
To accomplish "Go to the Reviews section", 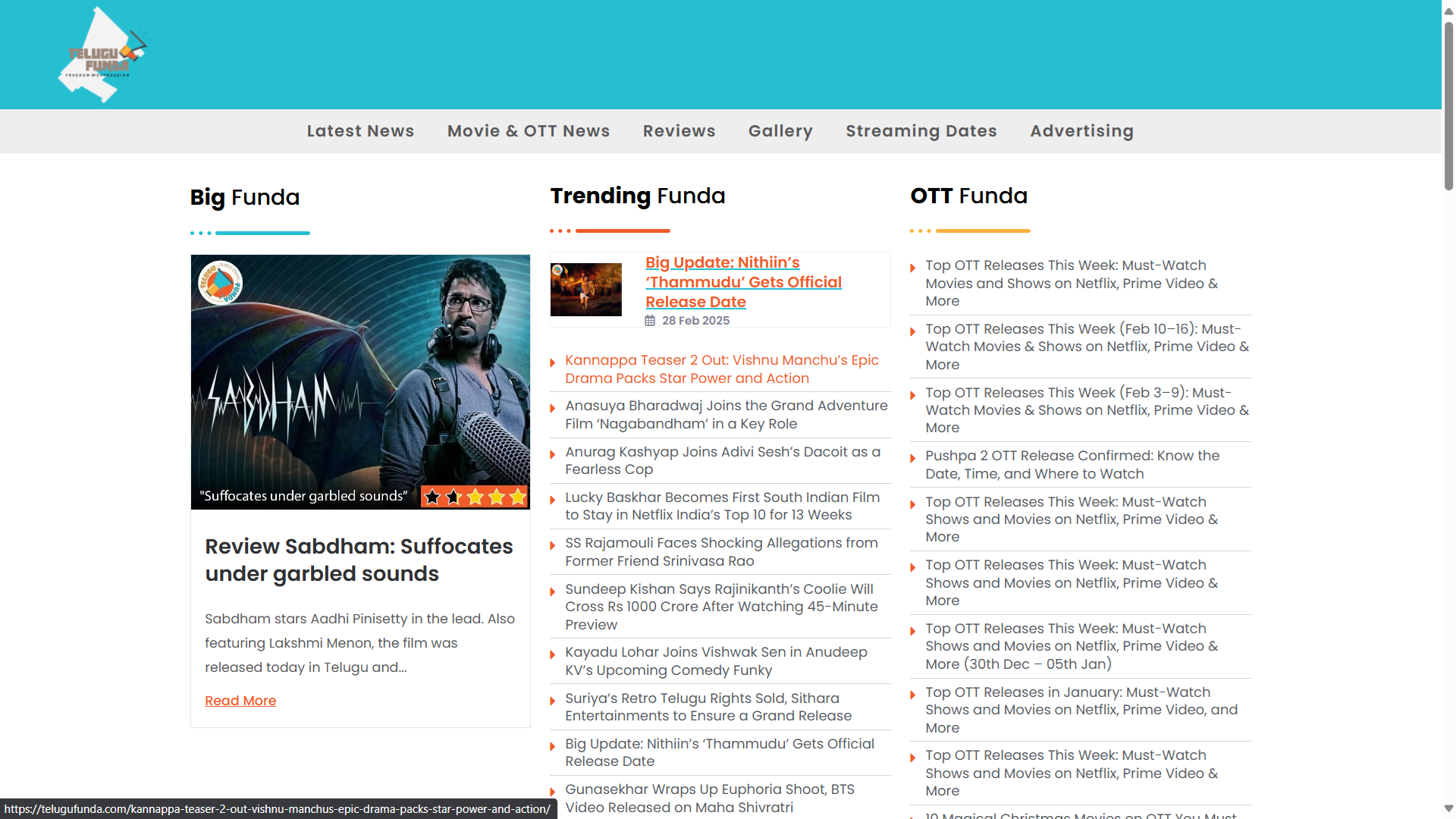I will pos(679,131).
